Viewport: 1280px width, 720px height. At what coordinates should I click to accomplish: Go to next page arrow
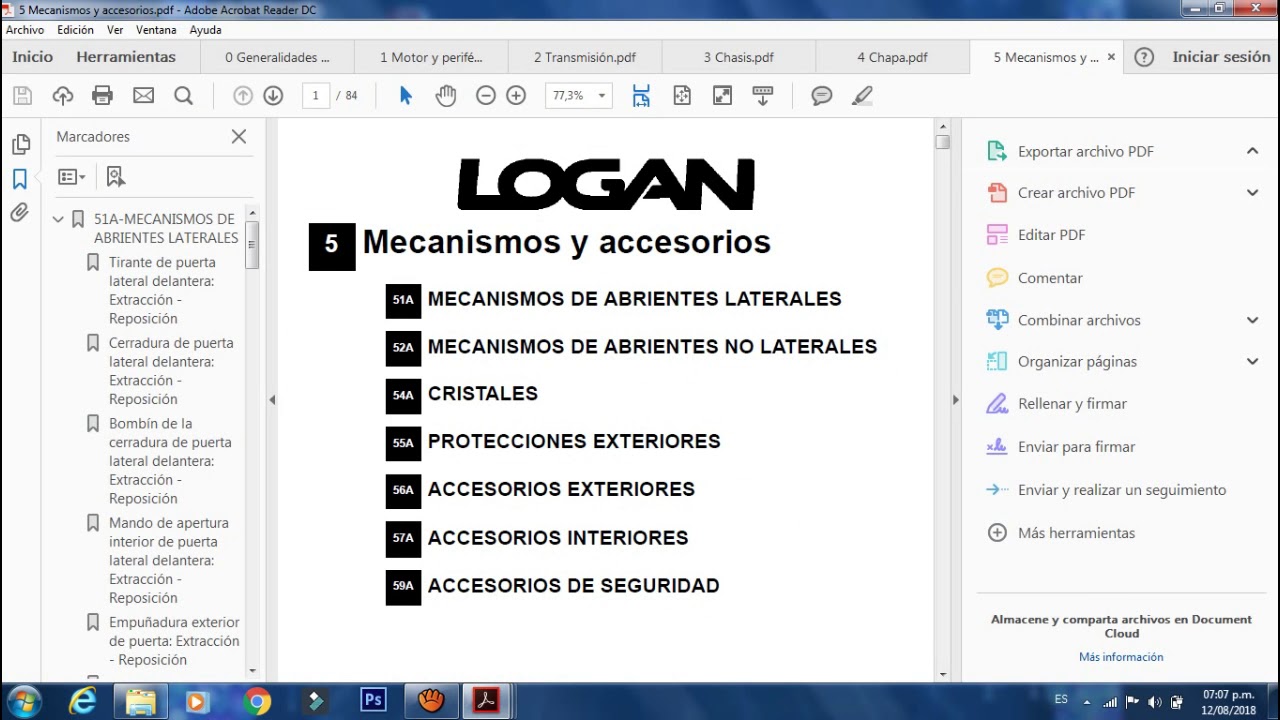click(x=273, y=96)
